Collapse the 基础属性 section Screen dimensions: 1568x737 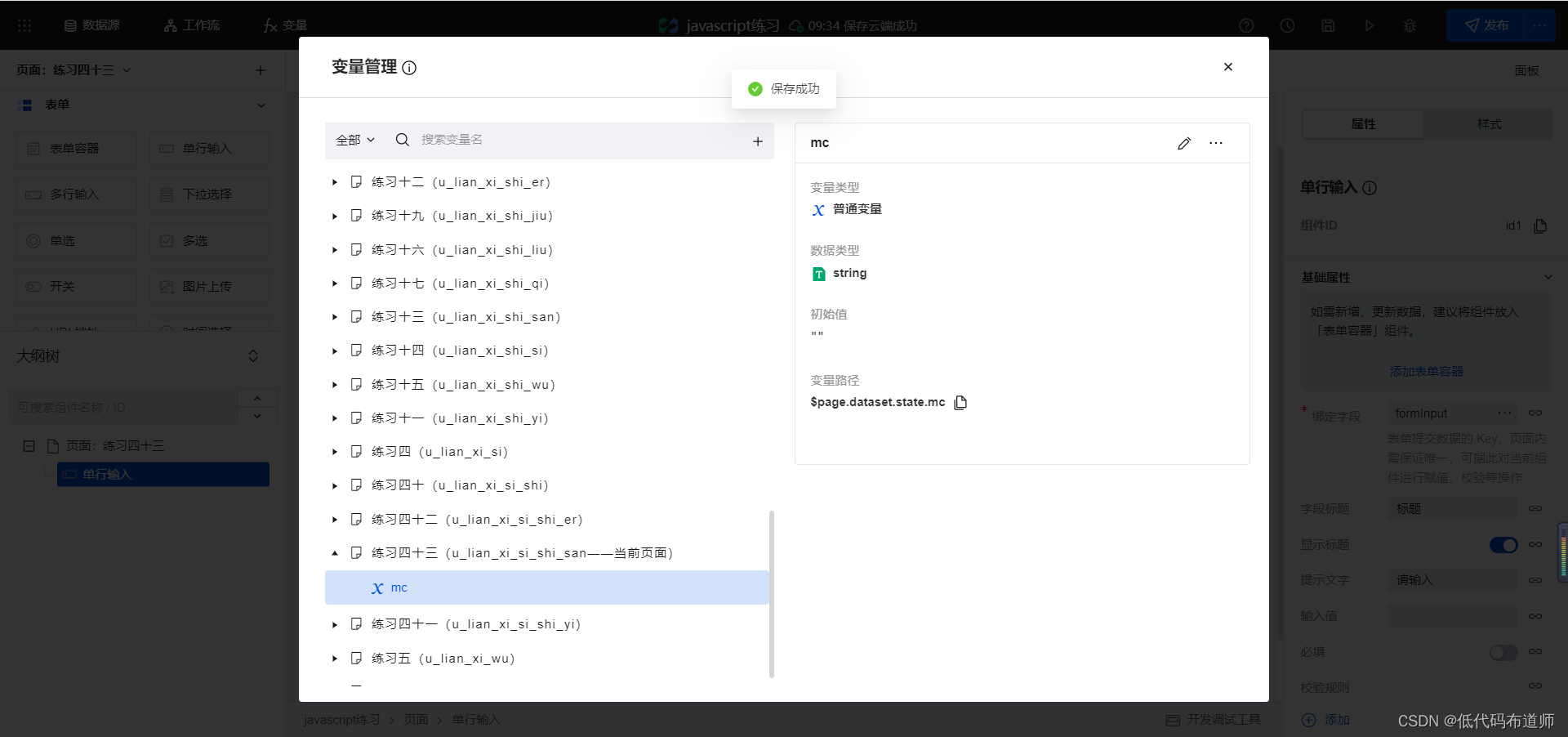(1548, 277)
